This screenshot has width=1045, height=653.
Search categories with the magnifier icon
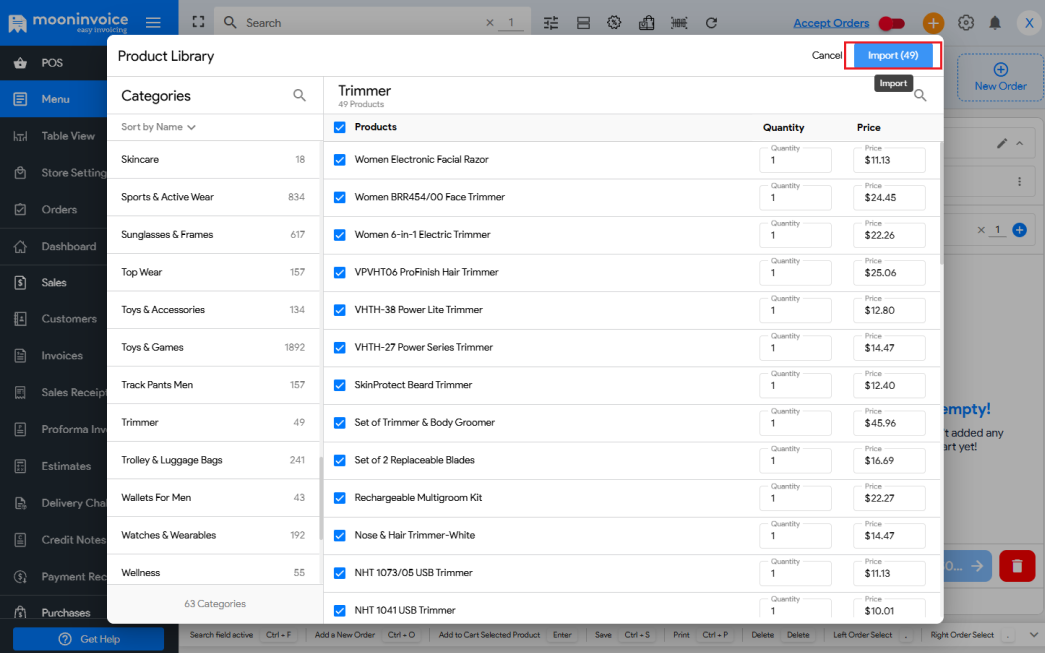299,96
